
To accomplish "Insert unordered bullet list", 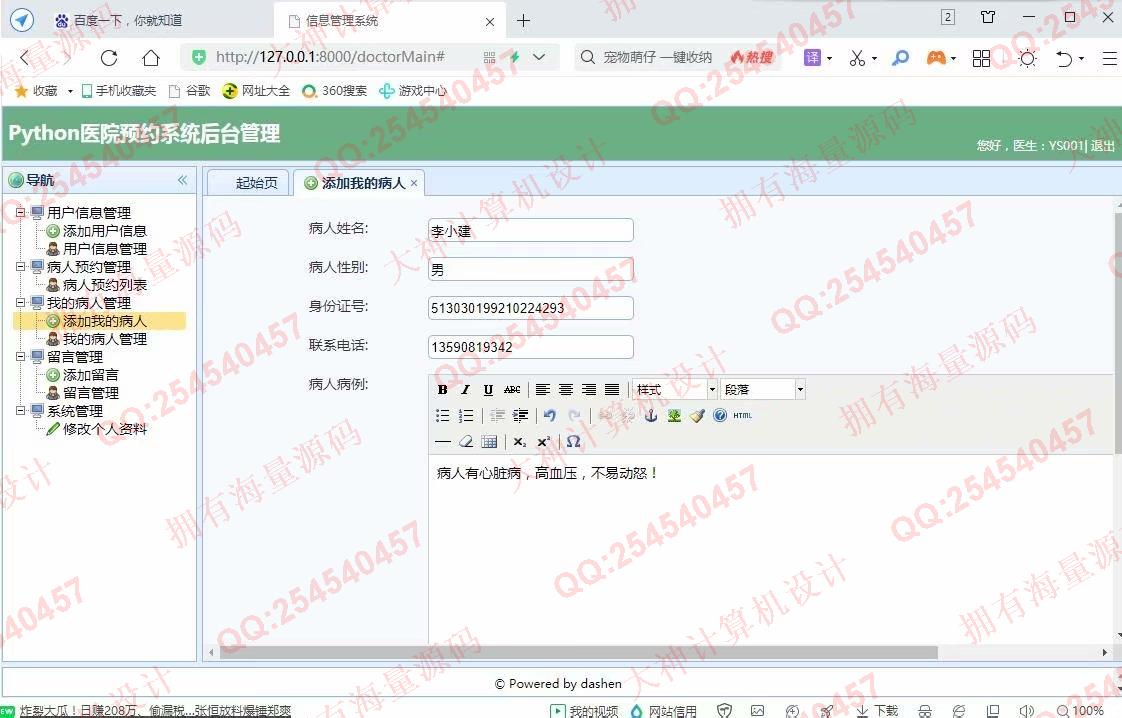I will click(x=442, y=415).
